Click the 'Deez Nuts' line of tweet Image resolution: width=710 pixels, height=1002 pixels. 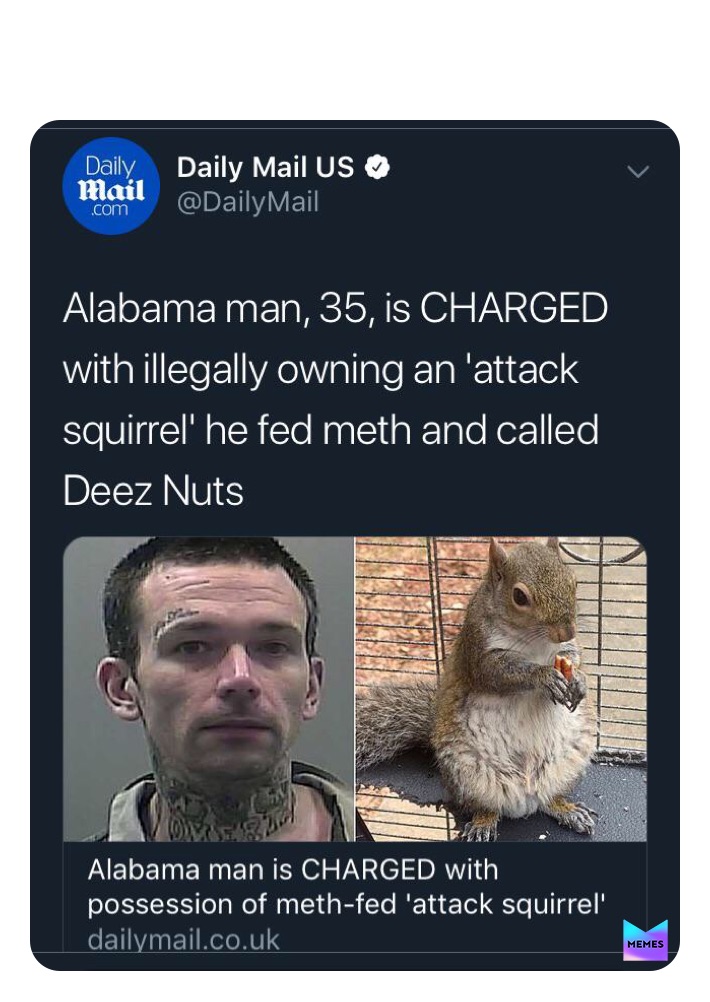[x=153, y=491]
